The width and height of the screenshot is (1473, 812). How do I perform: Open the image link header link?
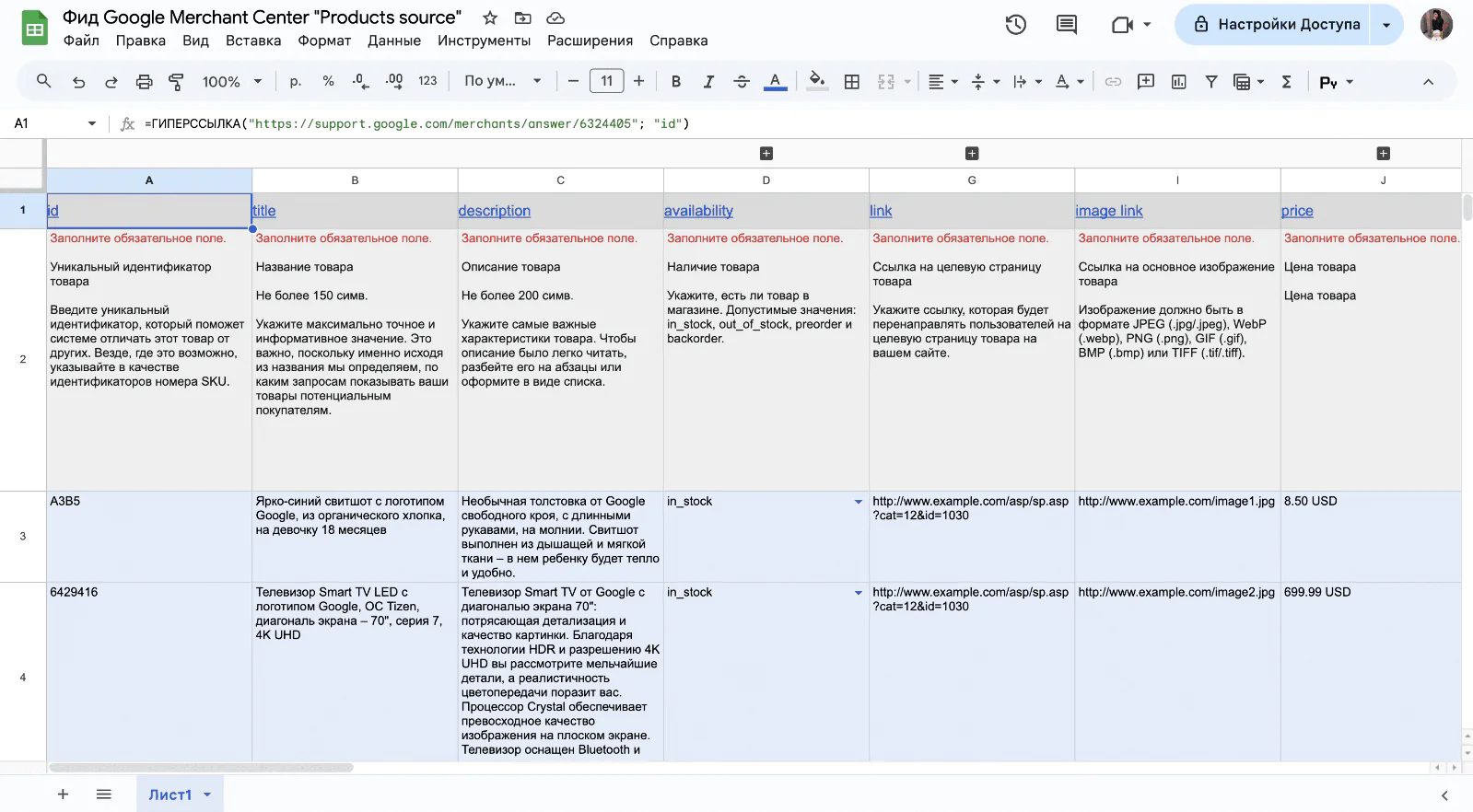(1109, 211)
